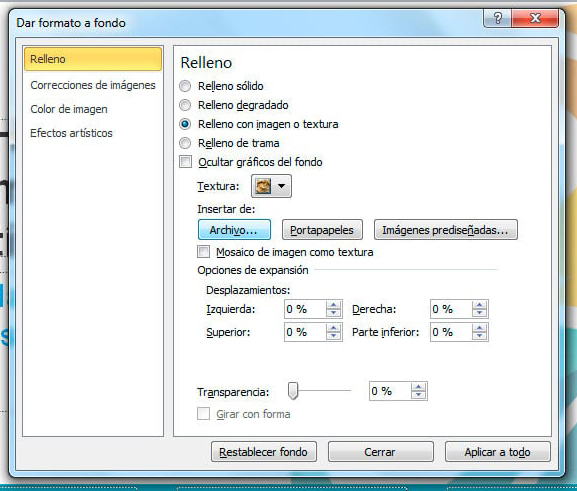Click the Parte inferior offset field
This screenshot has width=577, height=491.
451,332
